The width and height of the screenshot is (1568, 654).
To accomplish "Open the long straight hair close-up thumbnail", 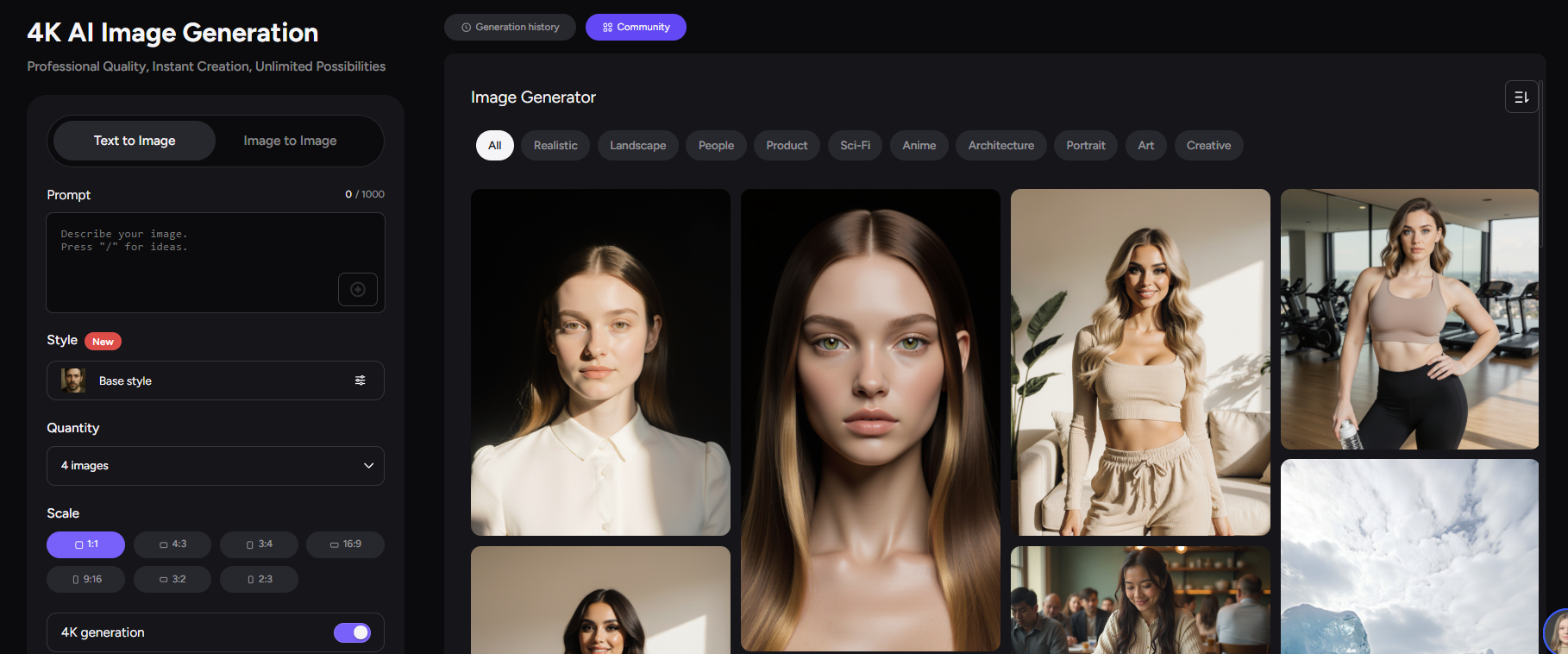I will (x=870, y=420).
